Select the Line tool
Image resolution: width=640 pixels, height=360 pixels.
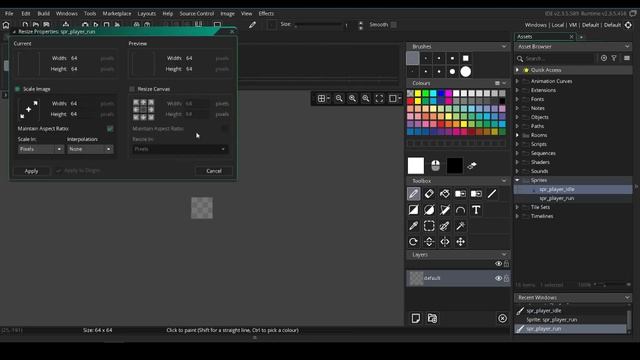point(492,194)
